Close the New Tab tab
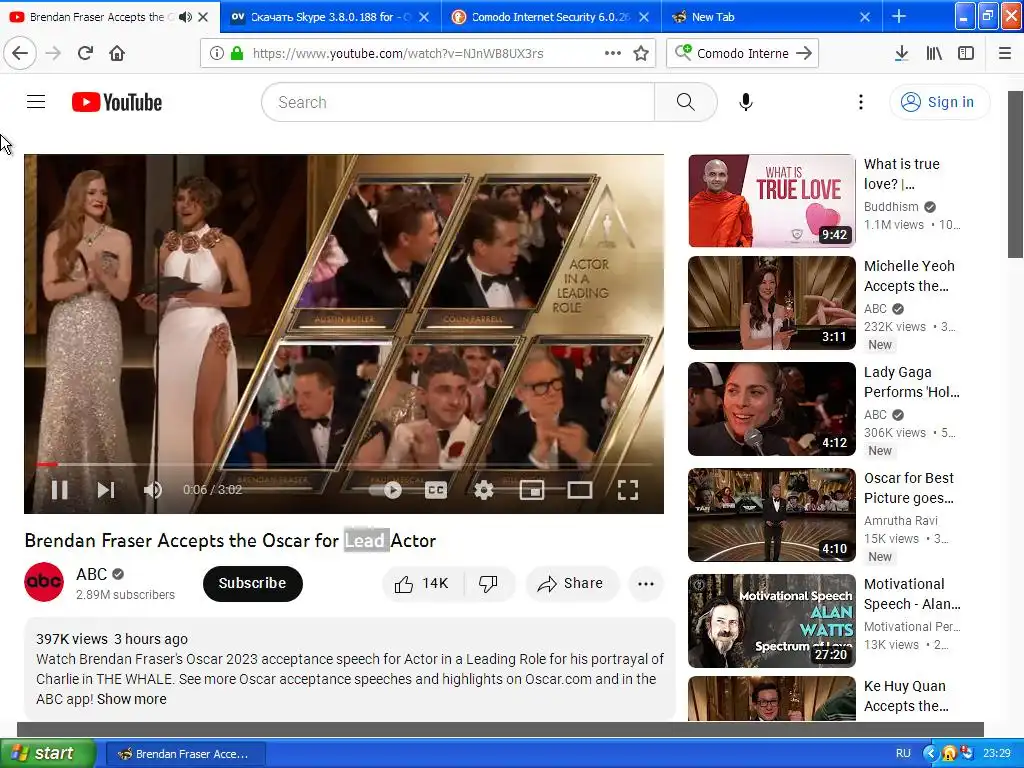This screenshot has width=1024, height=768. coord(865,17)
